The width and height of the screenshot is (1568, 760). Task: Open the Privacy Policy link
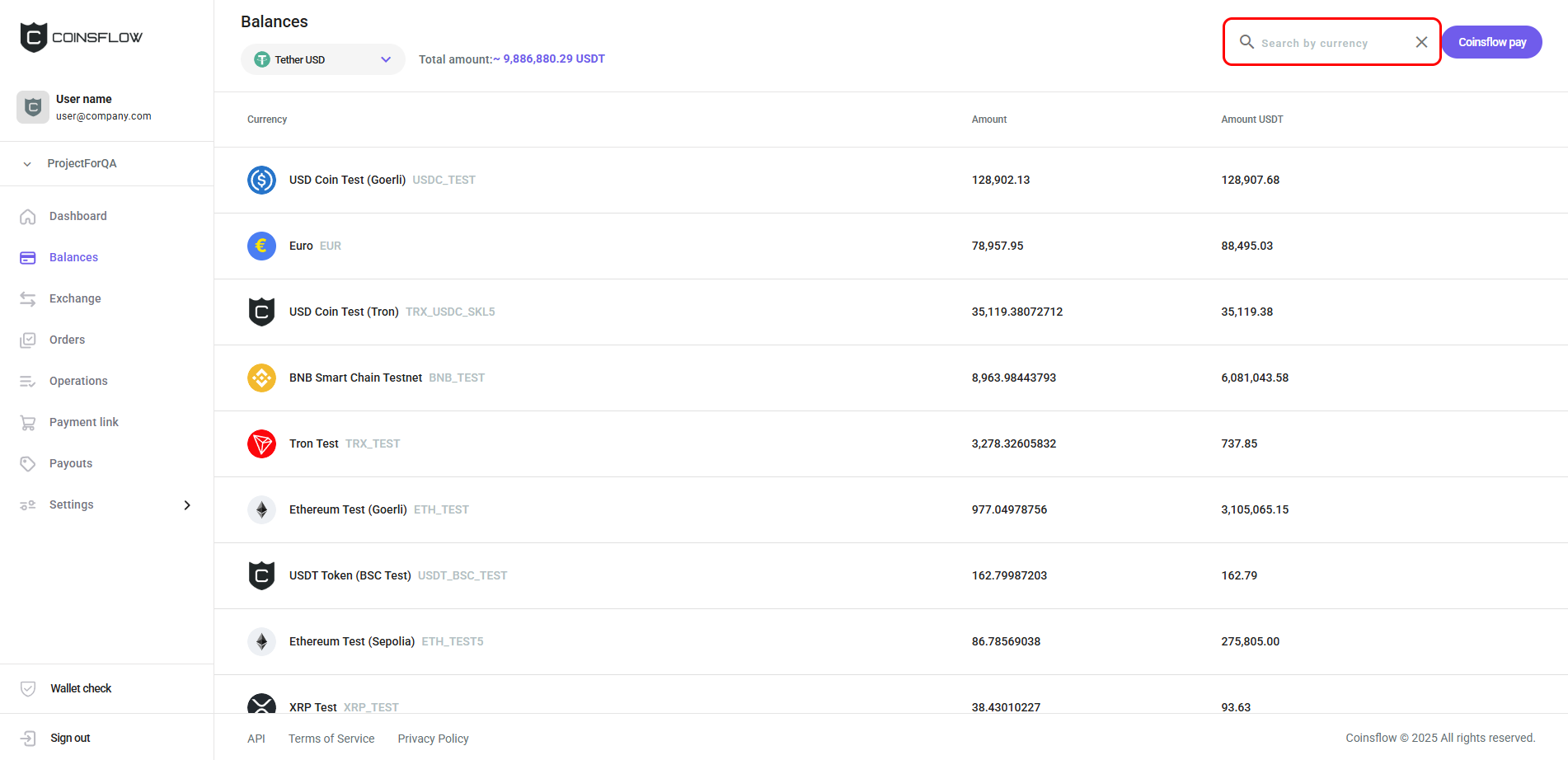(433, 738)
